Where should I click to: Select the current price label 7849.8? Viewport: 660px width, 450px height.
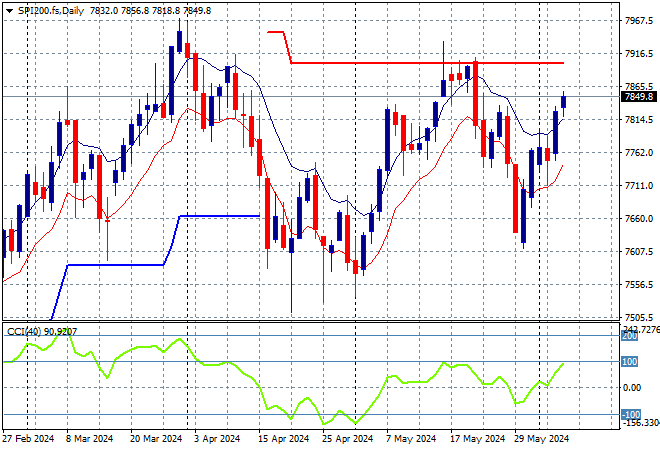point(637,97)
